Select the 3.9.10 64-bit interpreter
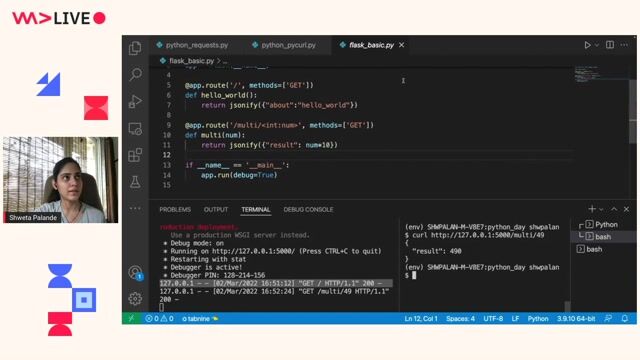This screenshot has width=640, height=360. click(576, 319)
